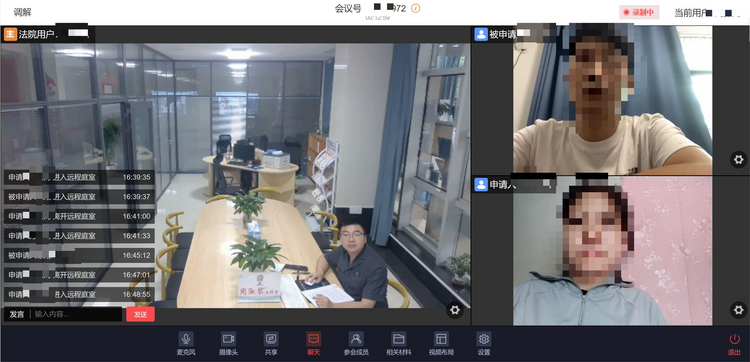Select the 16:45:12 log entry

79,255
